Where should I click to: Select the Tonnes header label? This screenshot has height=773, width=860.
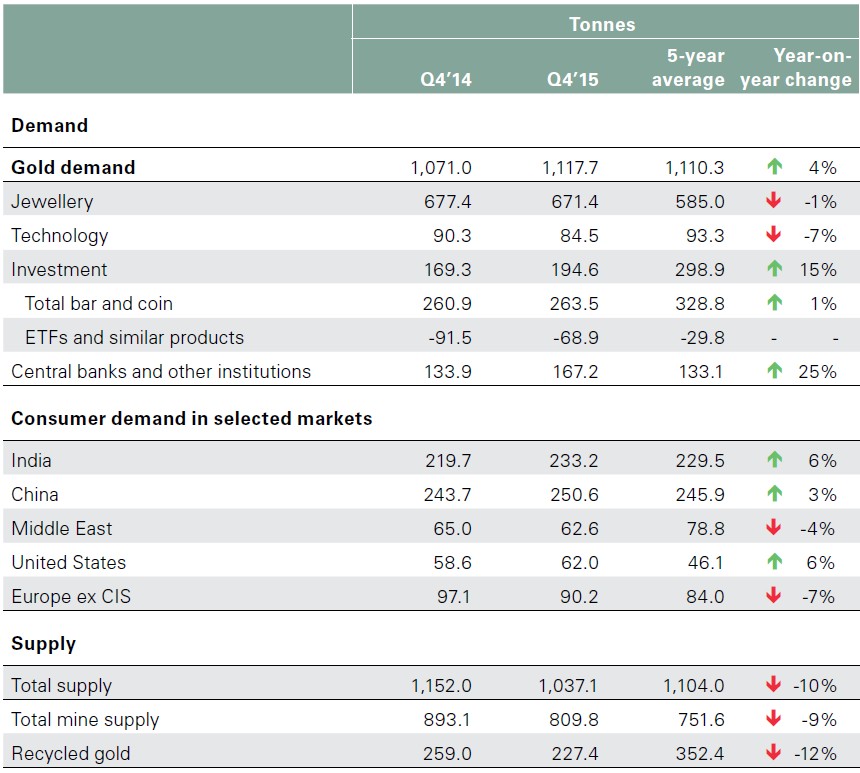click(602, 24)
